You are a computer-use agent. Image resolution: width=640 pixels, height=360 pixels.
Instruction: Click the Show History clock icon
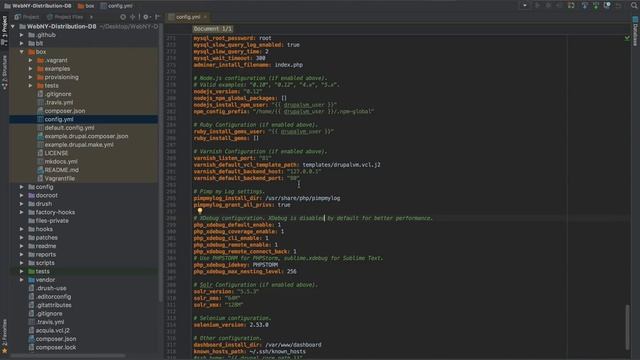click(607, 5)
